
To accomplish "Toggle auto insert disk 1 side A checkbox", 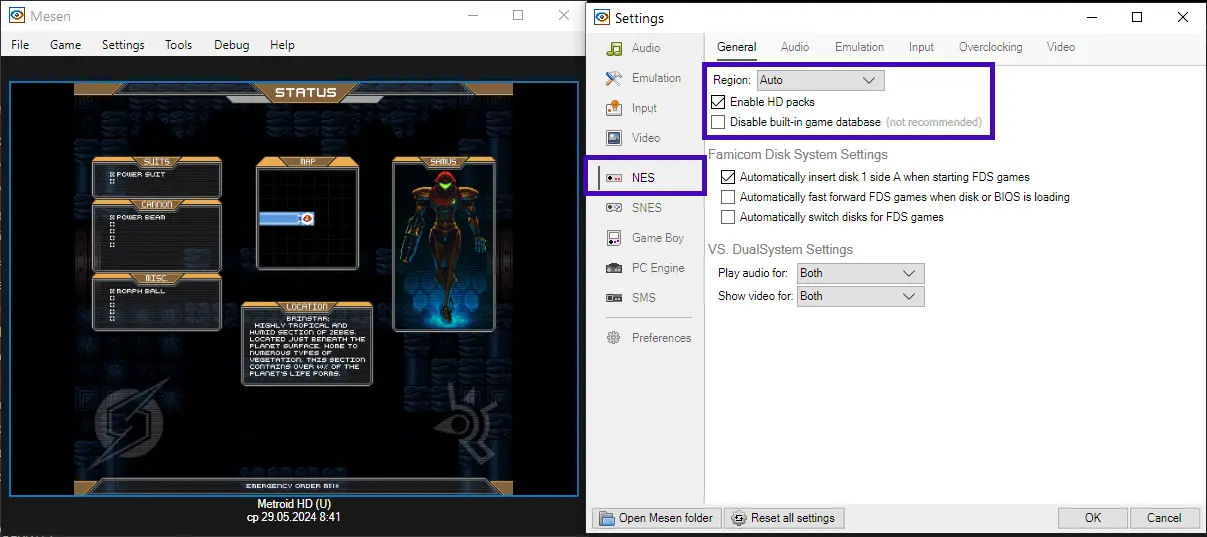I will pyautogui.click(x=728, y=177).
